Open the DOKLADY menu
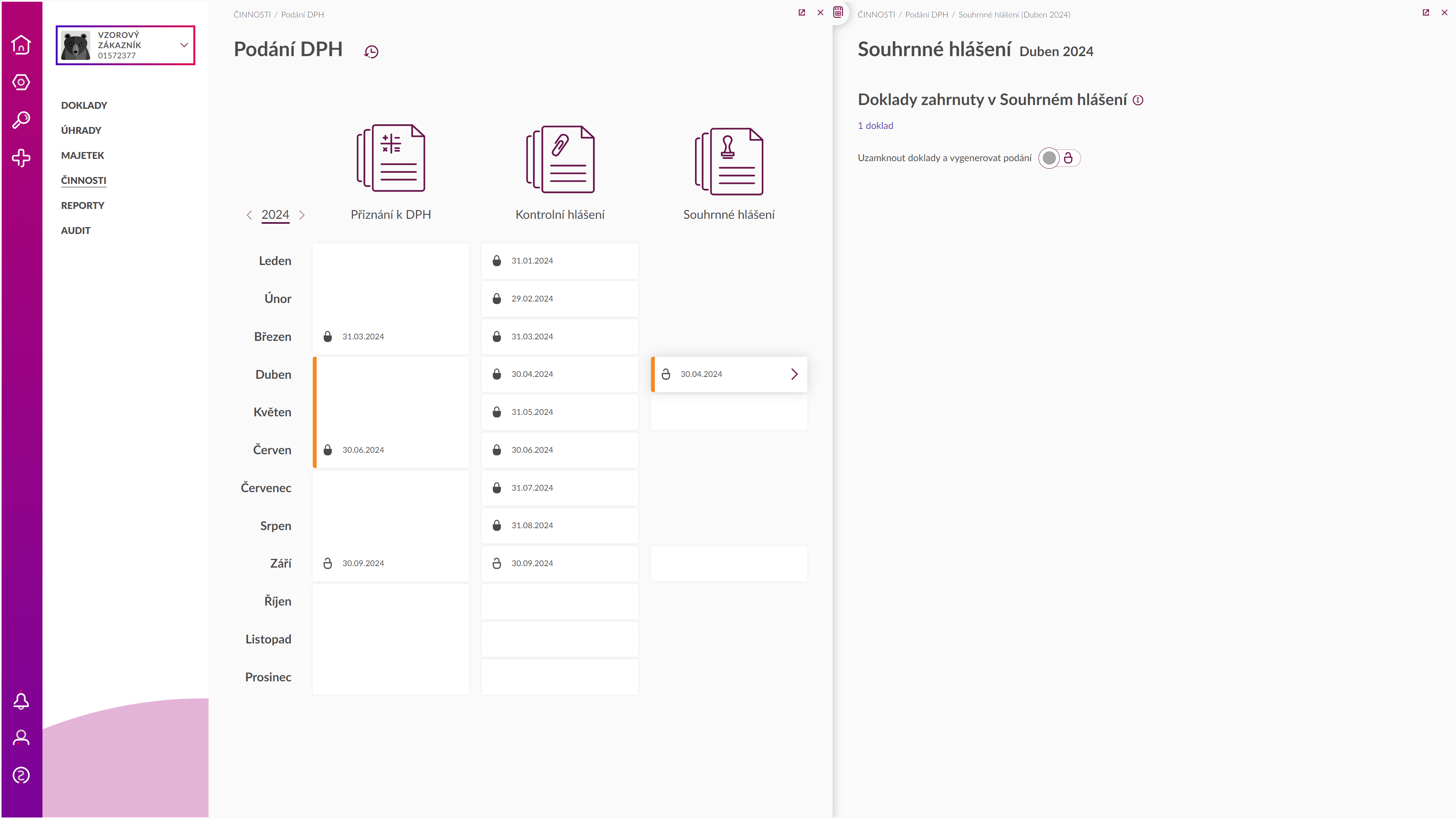This screenshot has width=1456, height=819. pos(84,105)
